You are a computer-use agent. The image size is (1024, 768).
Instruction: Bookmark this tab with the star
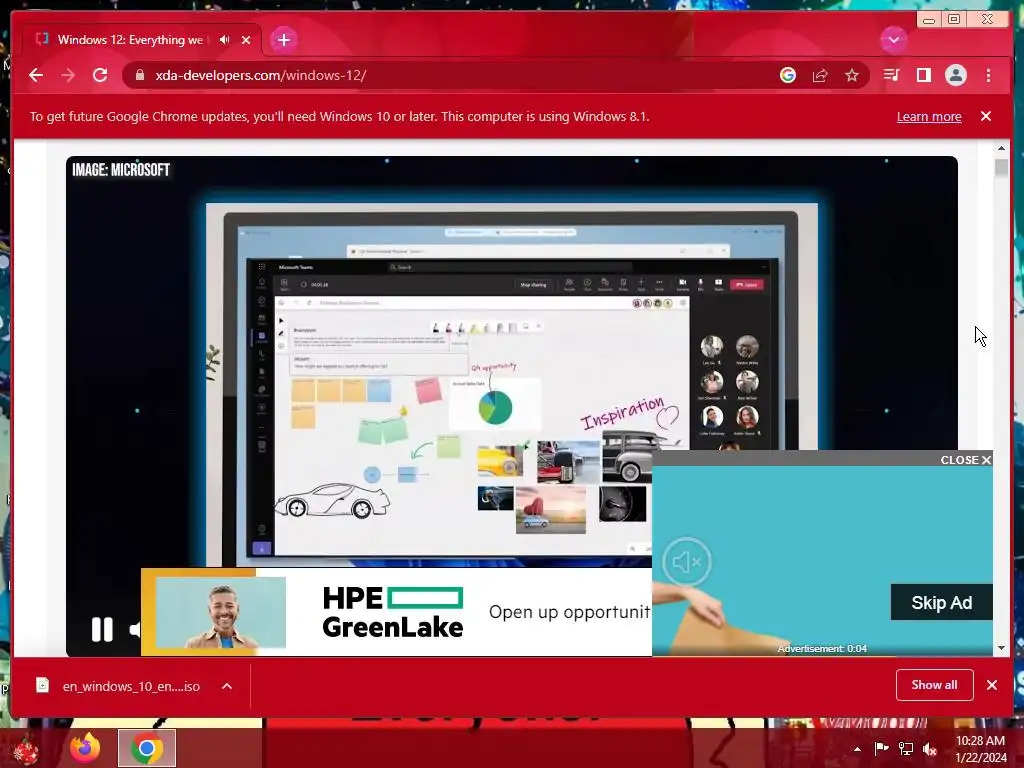coord(852,75)
